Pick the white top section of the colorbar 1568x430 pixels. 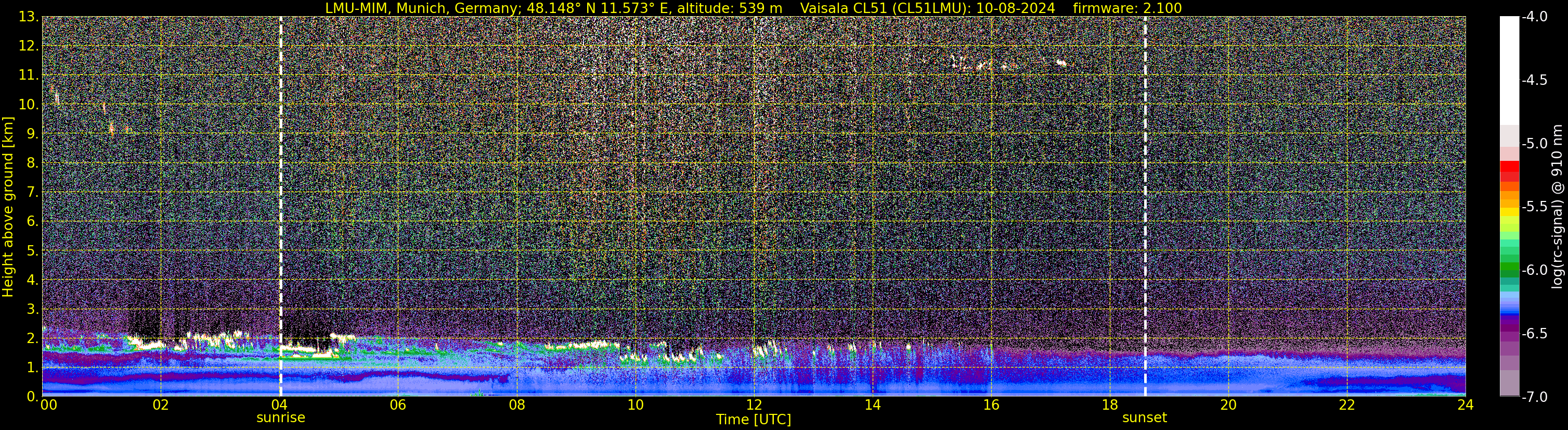pyautogui.click(x=1510, y=70)
